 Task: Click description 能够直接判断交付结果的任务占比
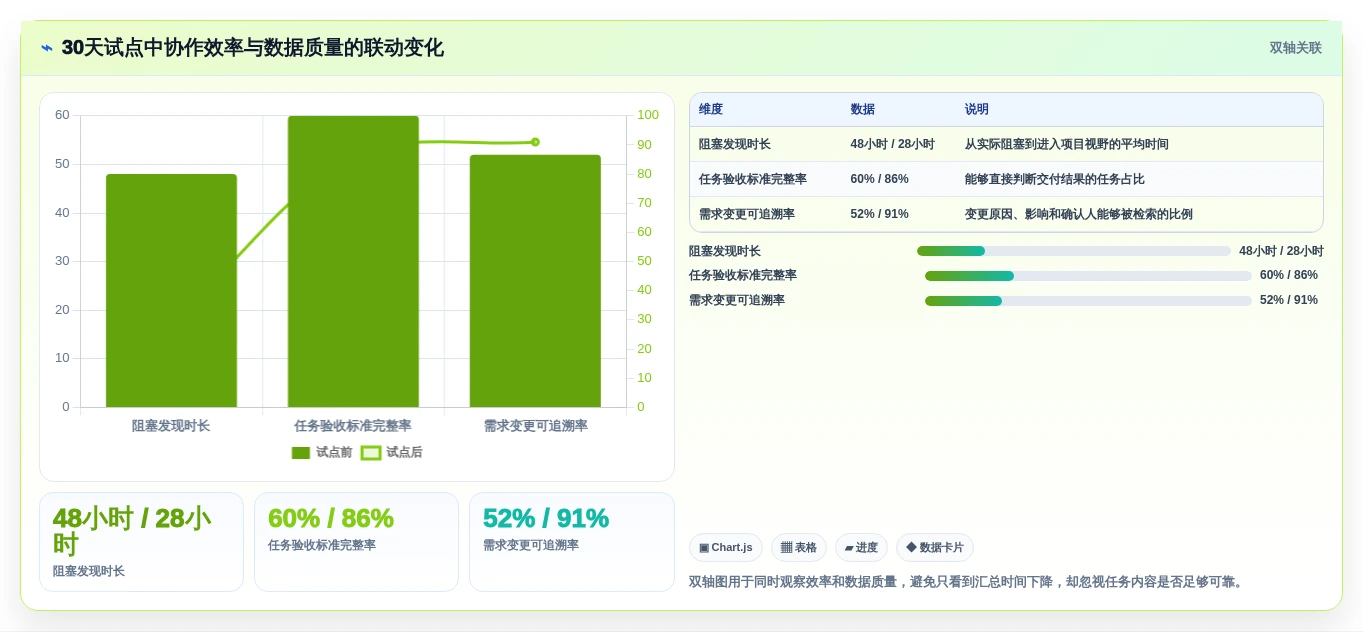[x=1054, y=179]
